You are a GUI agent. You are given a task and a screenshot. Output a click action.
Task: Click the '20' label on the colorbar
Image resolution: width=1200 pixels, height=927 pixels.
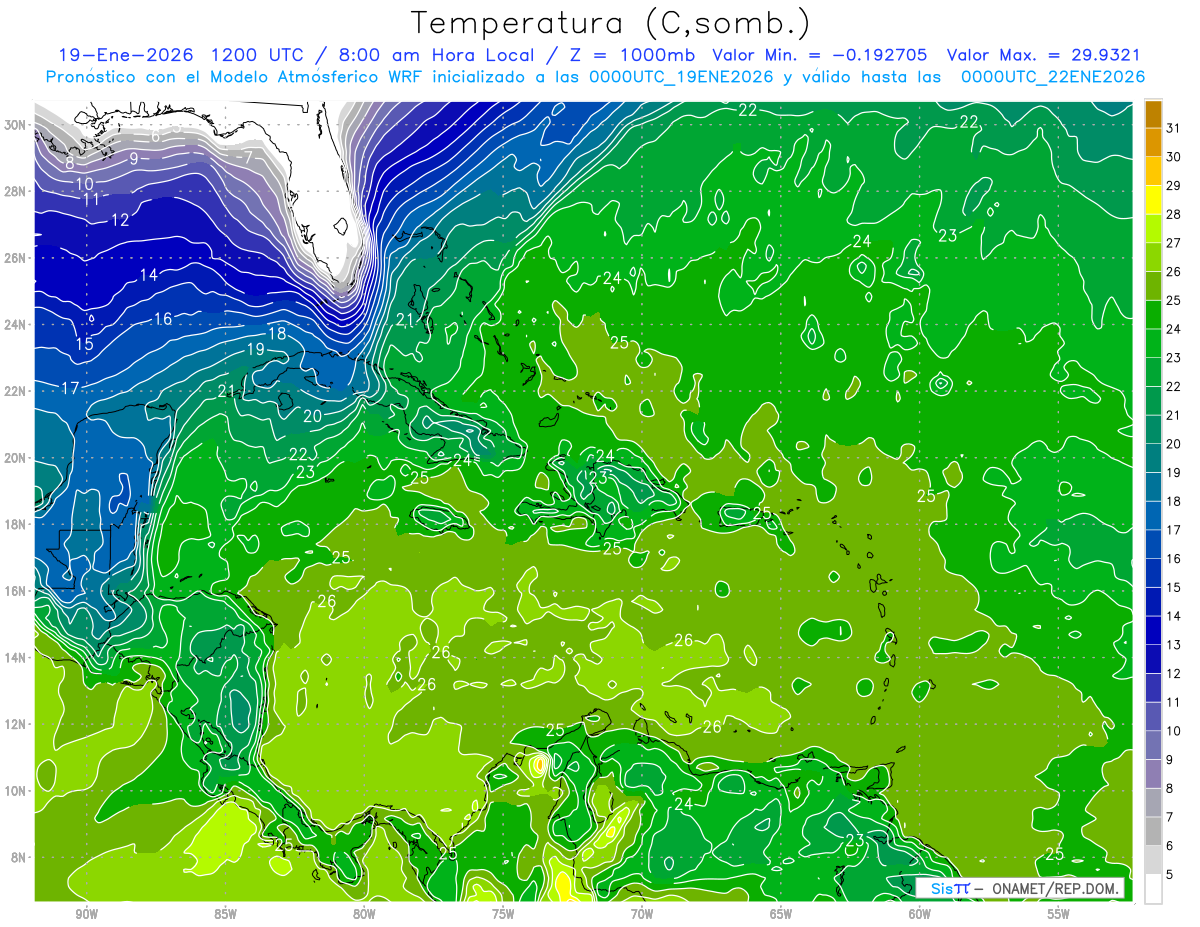1174,443
